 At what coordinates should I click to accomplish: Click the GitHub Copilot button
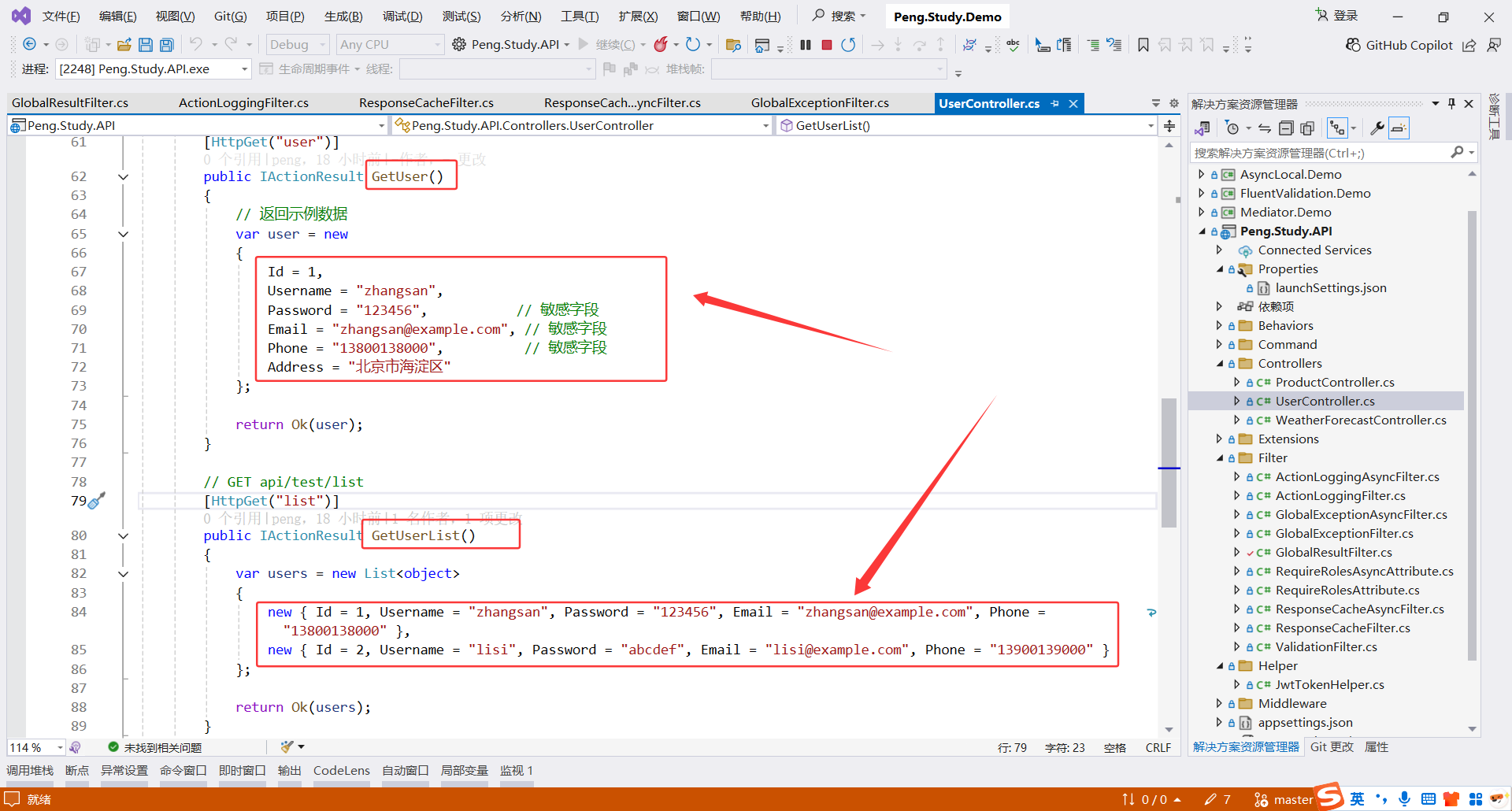point(1399,45)
